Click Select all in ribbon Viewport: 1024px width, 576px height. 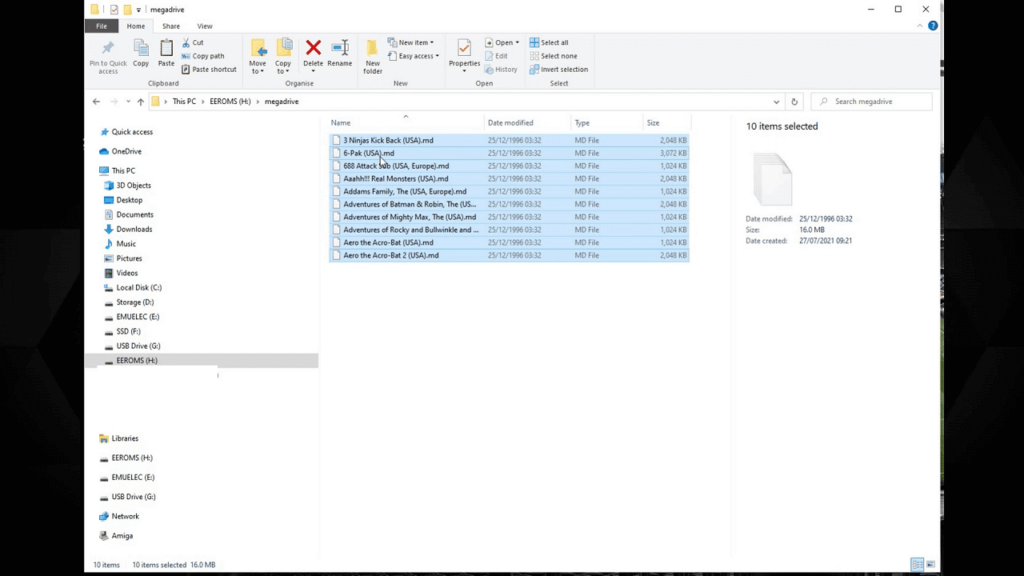[x=549, y=42]
